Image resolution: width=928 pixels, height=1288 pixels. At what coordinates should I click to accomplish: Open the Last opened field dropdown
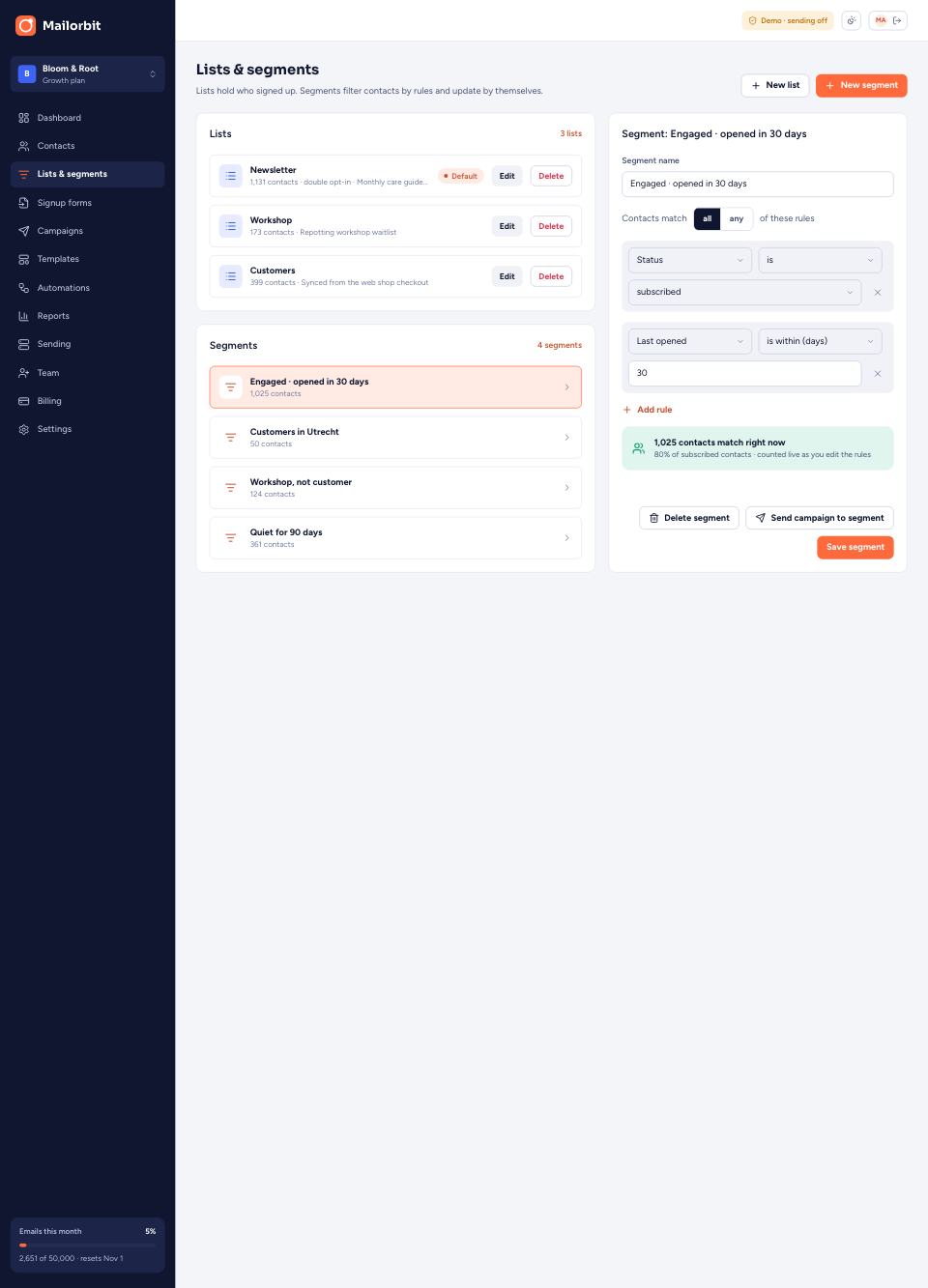click(x=690, y=341)
